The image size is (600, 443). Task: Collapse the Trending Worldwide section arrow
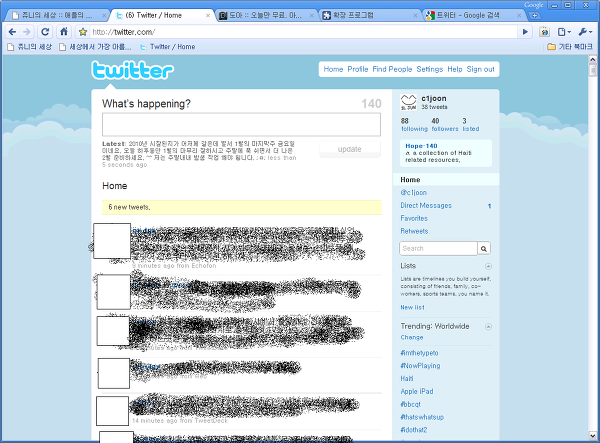488,327
